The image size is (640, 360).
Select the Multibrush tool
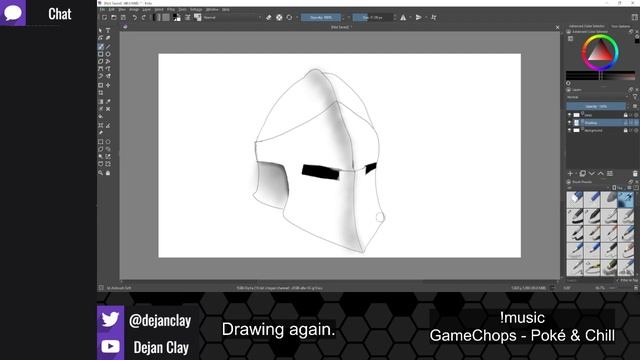pyautogui.click(x=108, y=76)
